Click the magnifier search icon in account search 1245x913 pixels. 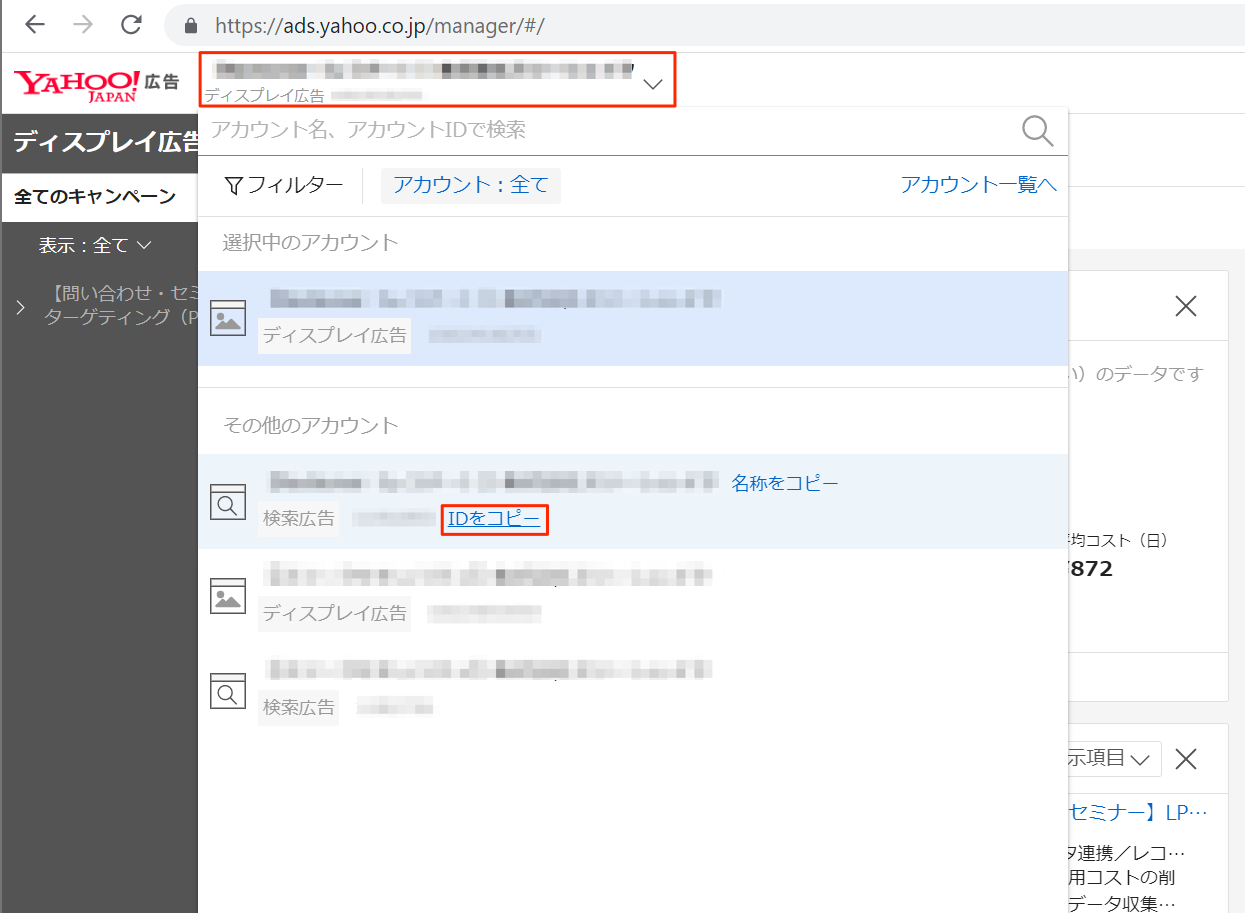click(1037, 131)
